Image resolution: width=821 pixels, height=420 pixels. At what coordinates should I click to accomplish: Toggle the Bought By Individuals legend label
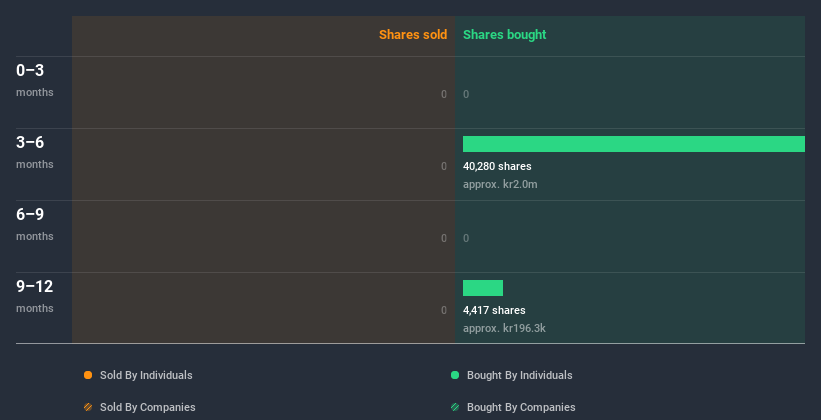pyautogui.click(x=519, y=375)
